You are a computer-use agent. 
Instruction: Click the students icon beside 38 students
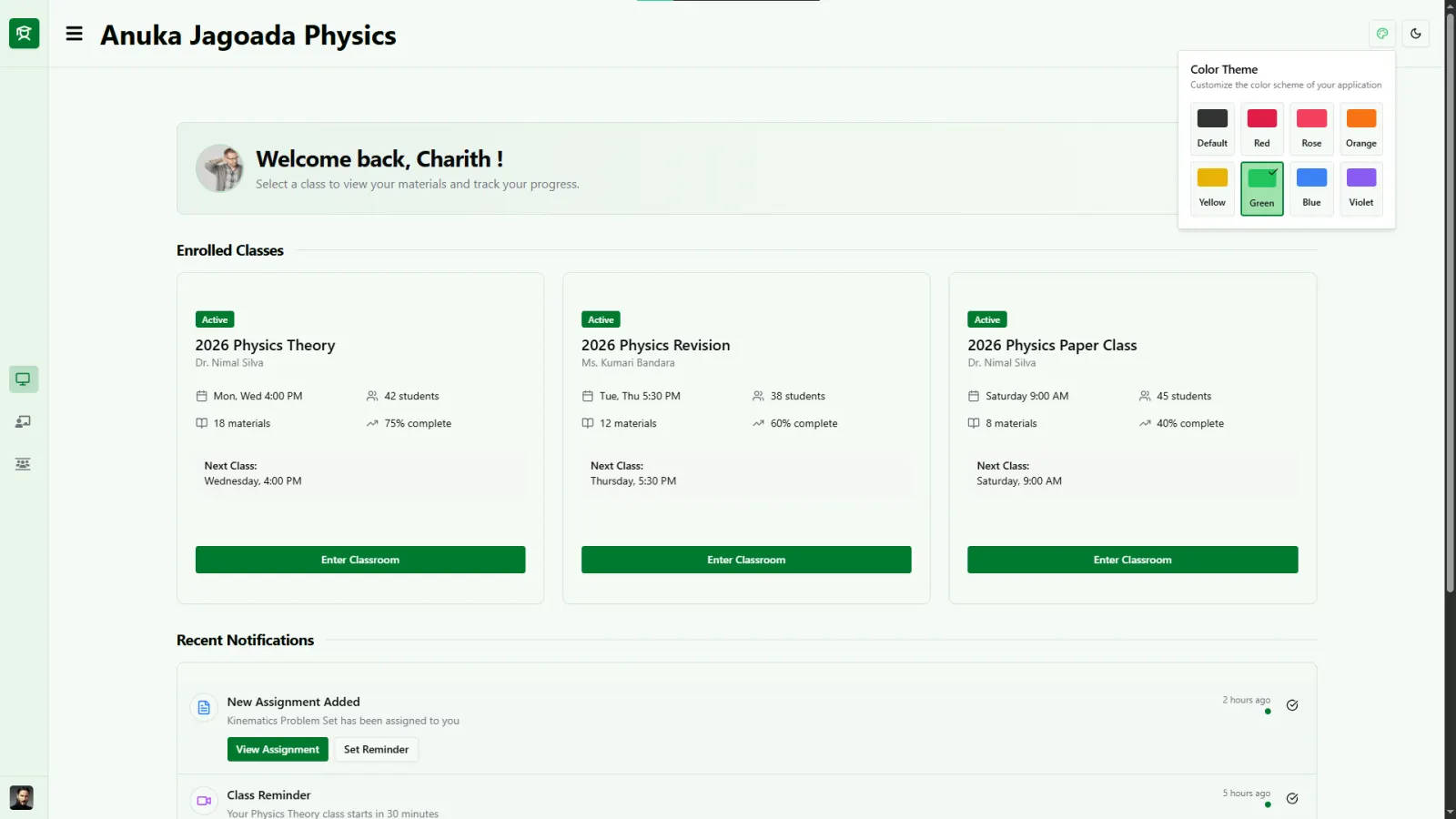pos(758,396)
